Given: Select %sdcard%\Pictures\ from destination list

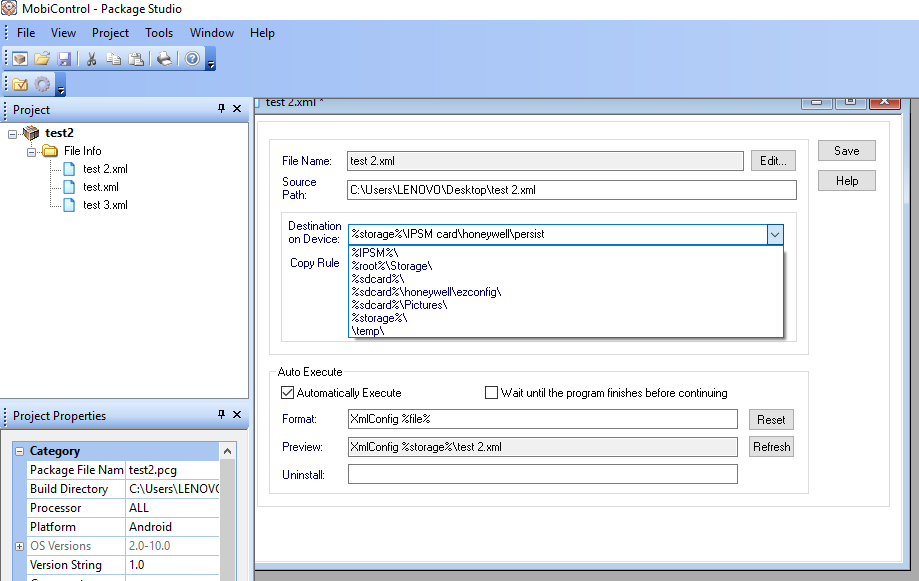Looking at the screenshot, I should 400,305.
